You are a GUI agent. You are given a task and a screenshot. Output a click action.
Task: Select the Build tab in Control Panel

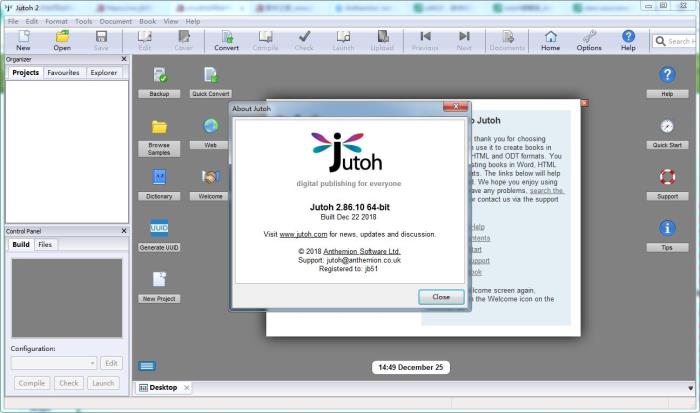pyautogui.click(x=21, y=244)
